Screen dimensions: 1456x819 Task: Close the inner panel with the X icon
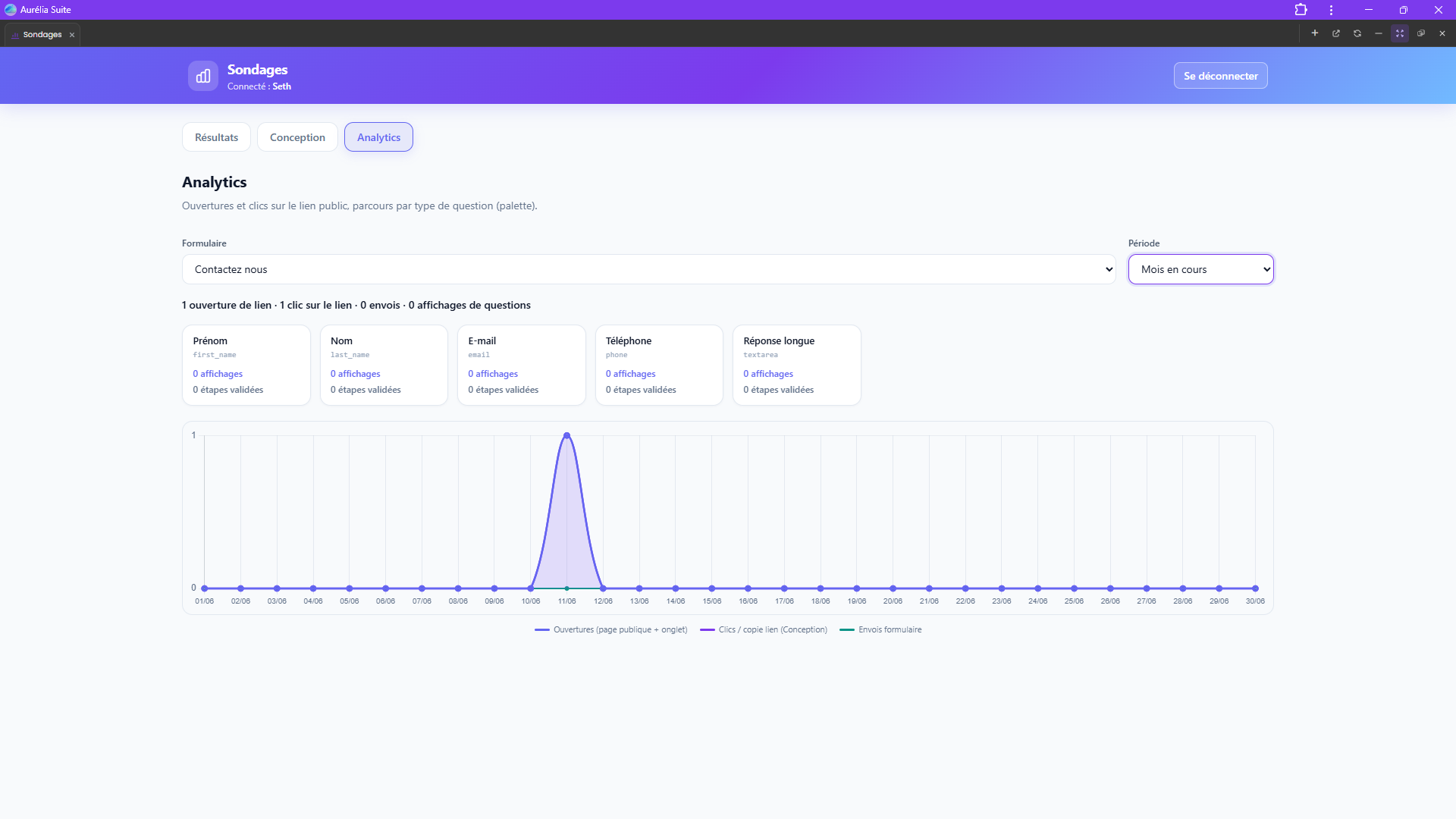(1442, 33)
